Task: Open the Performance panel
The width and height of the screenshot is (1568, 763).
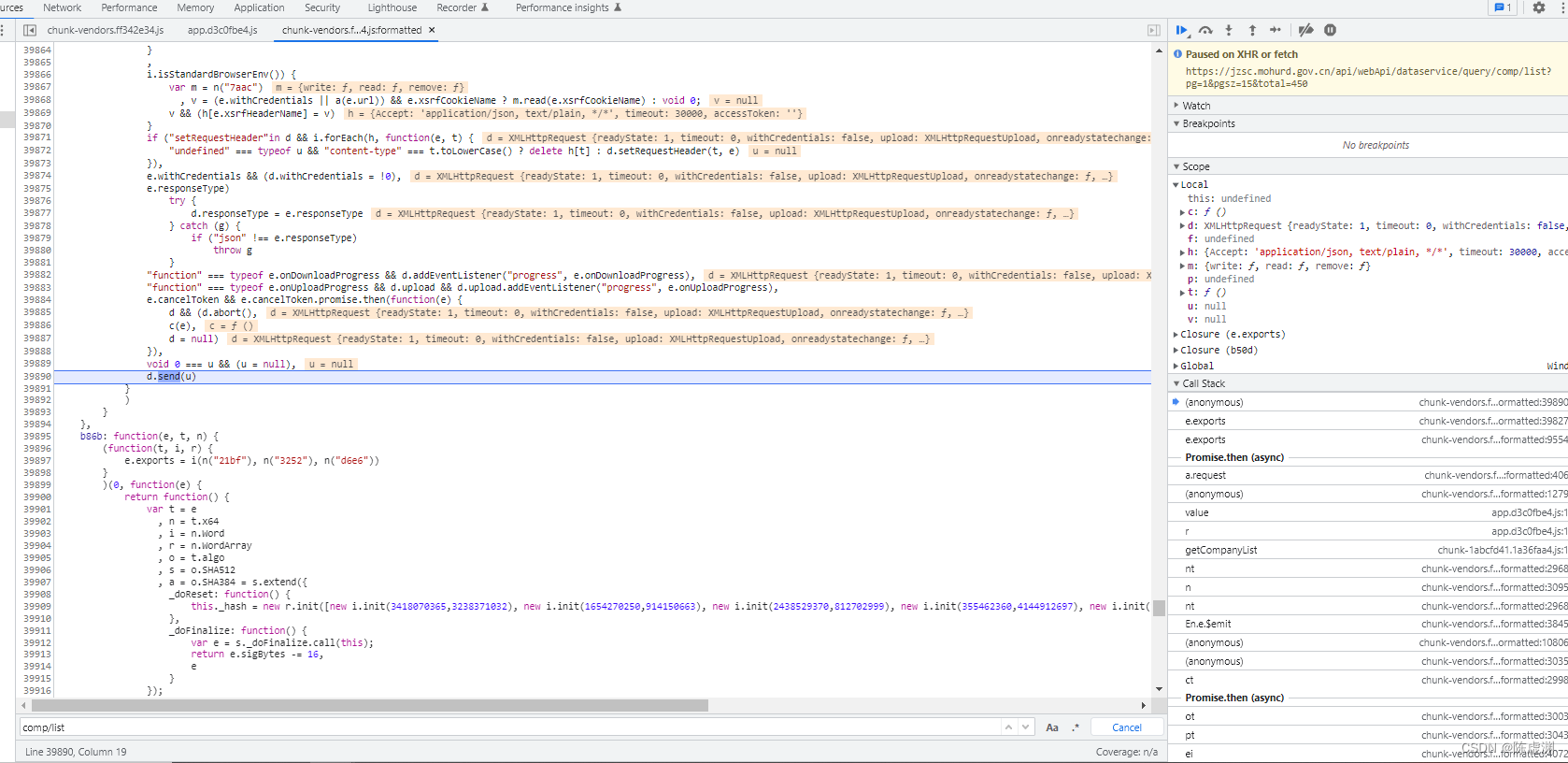Action: pyautogui.click(x=129, y=7)
